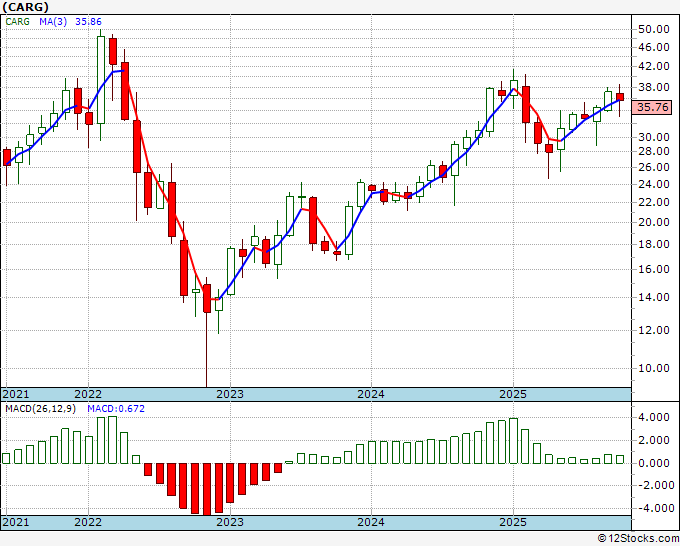The width and height of the screenshot is (680, 546).
Task: Click the moving average value 35.86
Action: tap(88, 22)
